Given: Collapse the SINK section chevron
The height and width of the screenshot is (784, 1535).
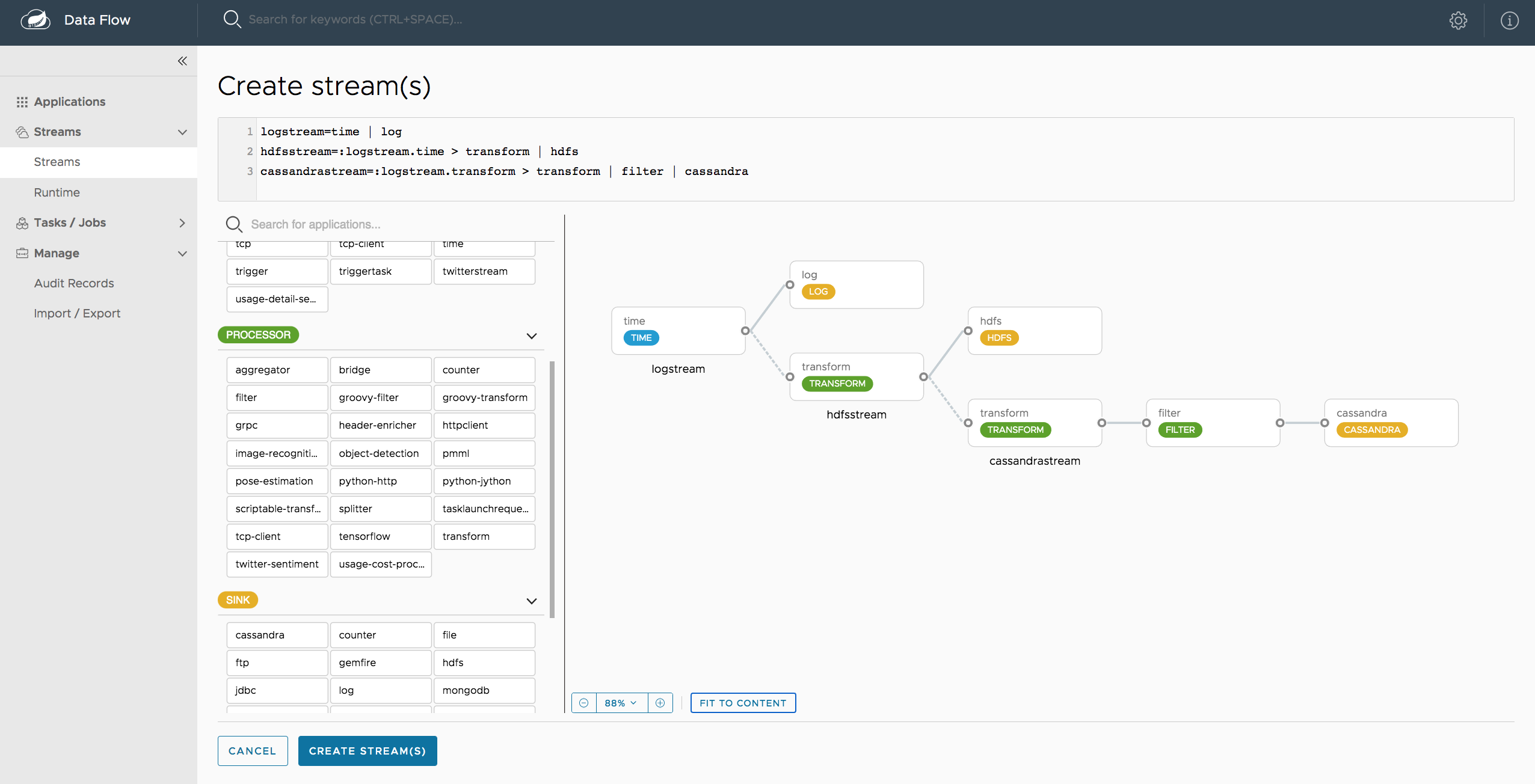Looking at the screenshot, I should coord(531,601).
